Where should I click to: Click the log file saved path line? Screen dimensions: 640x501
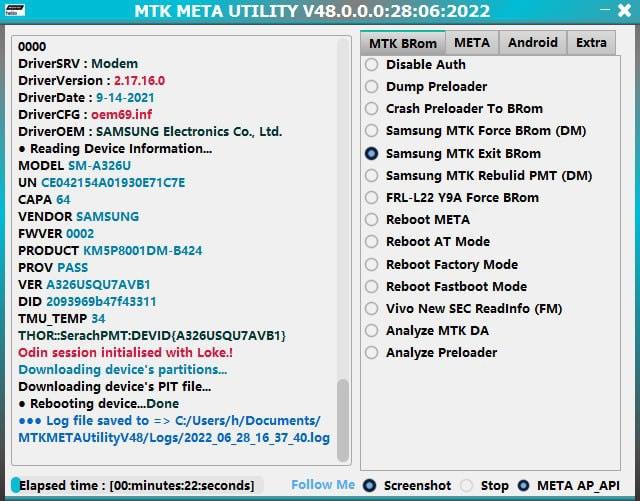coord(174,429)
